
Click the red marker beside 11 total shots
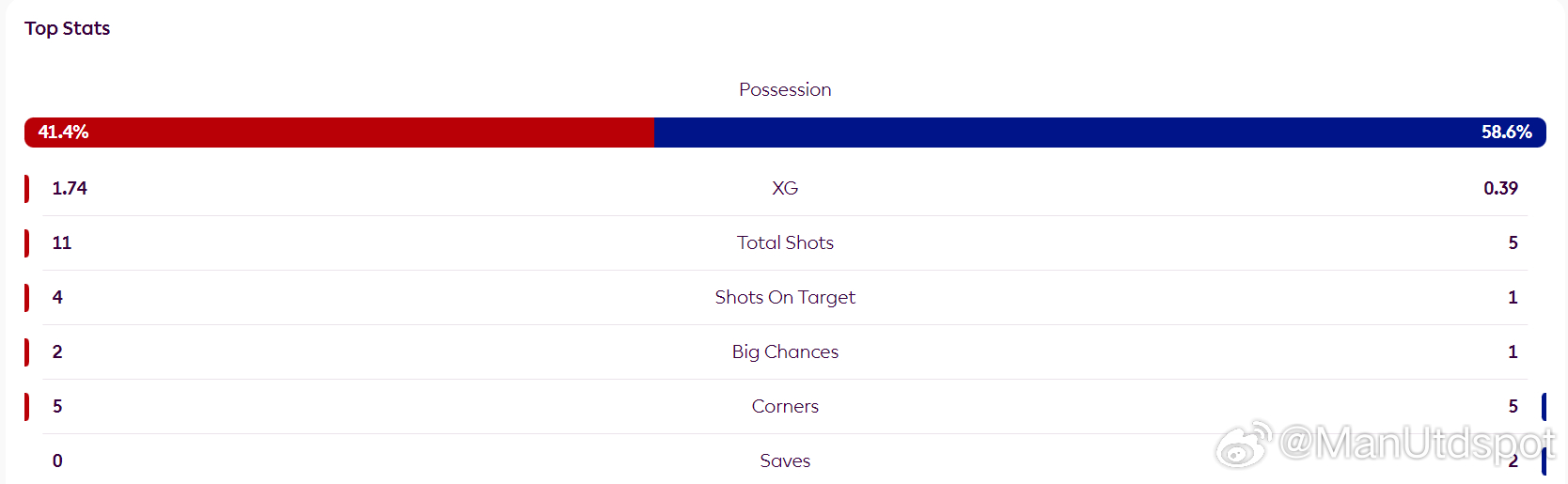pos(26,242)
